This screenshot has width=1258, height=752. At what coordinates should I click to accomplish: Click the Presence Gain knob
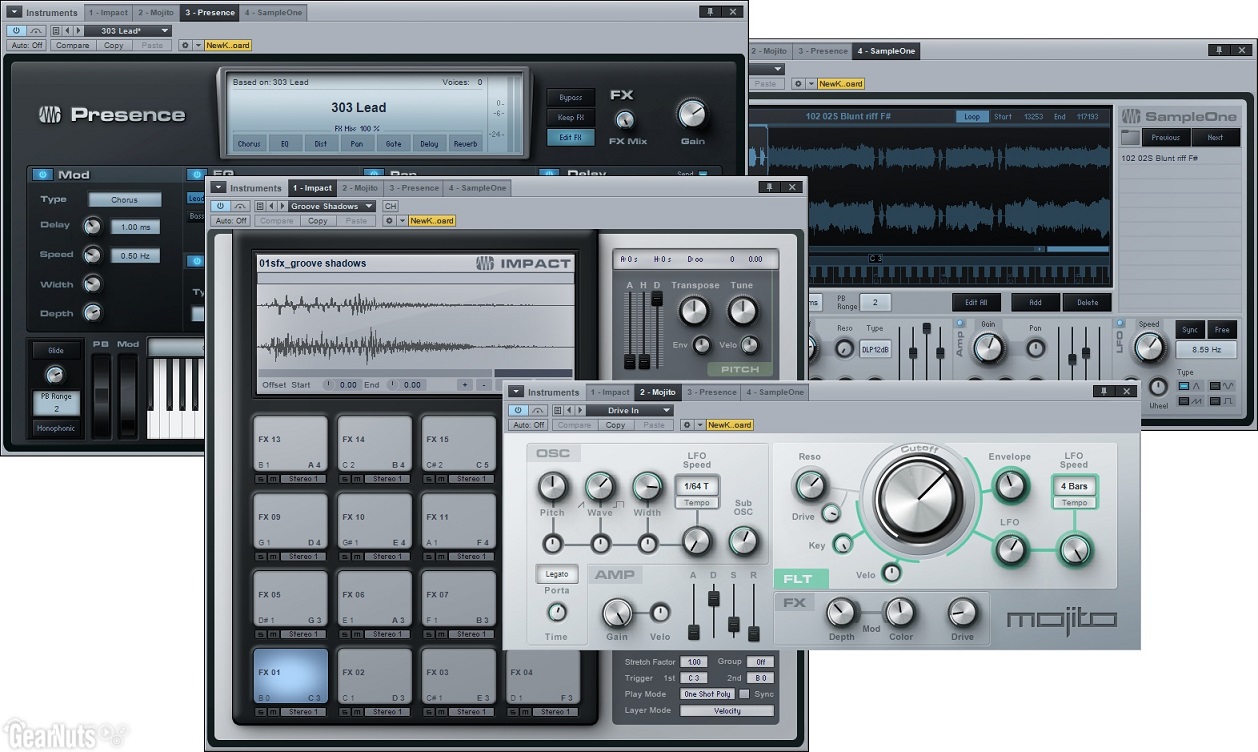coord(691,114)
